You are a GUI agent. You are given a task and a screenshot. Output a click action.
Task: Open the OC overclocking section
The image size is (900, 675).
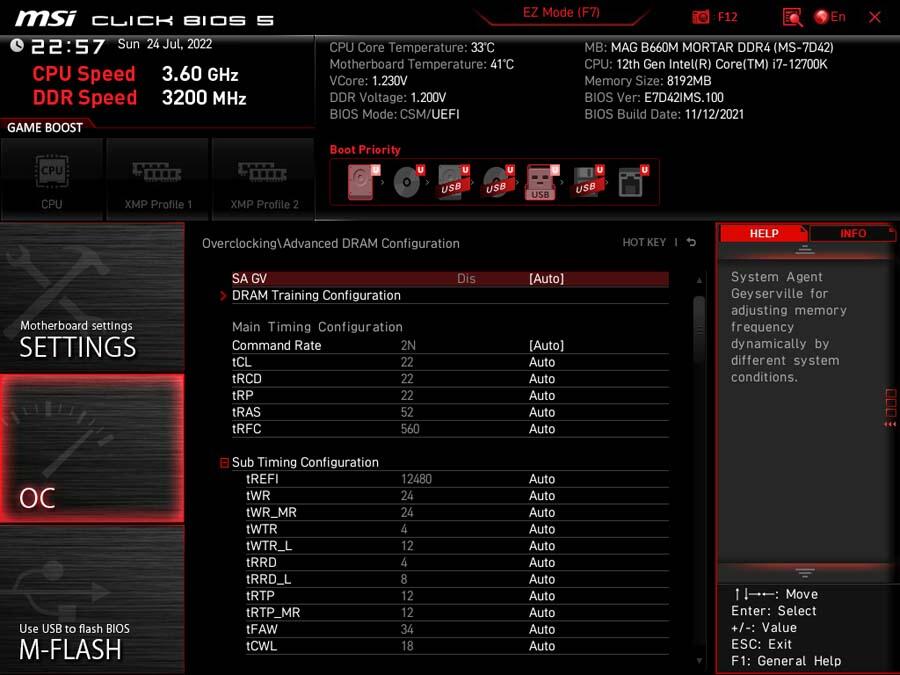pos(92,448)
